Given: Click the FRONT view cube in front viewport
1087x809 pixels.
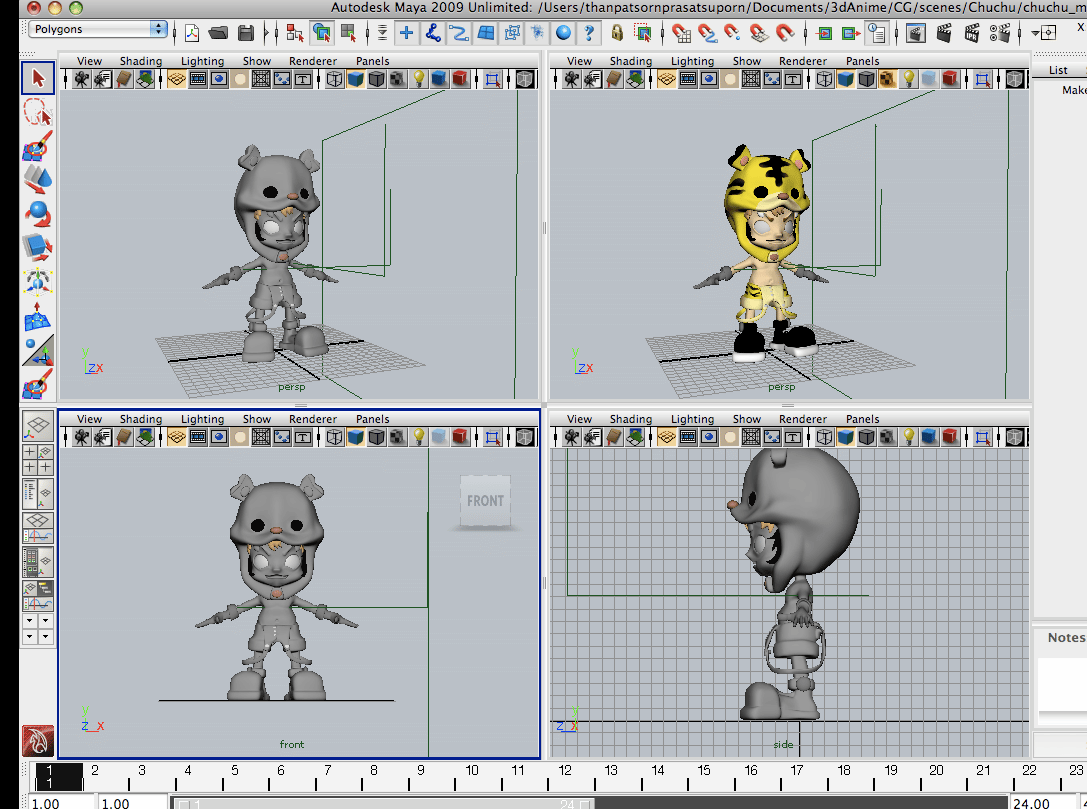Looking at the screenshot, I should coord(485,501).
